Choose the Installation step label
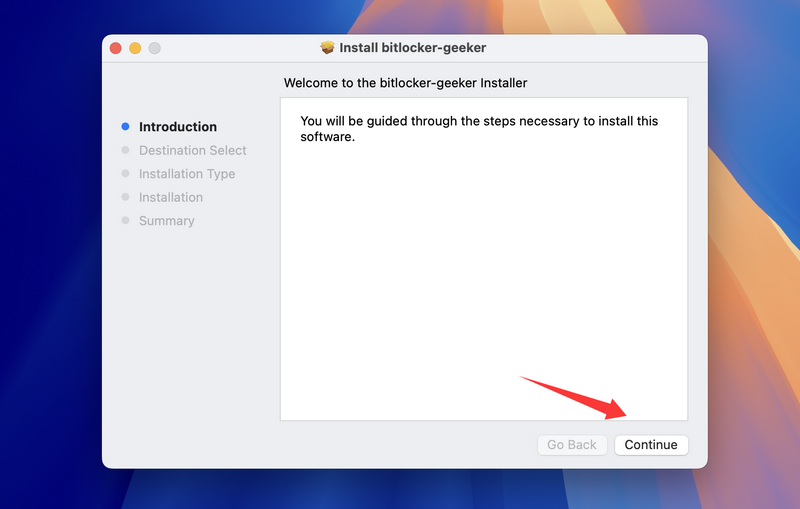This screenshot has height=509, width=800. pyautogui.click(x=171, y=197)
